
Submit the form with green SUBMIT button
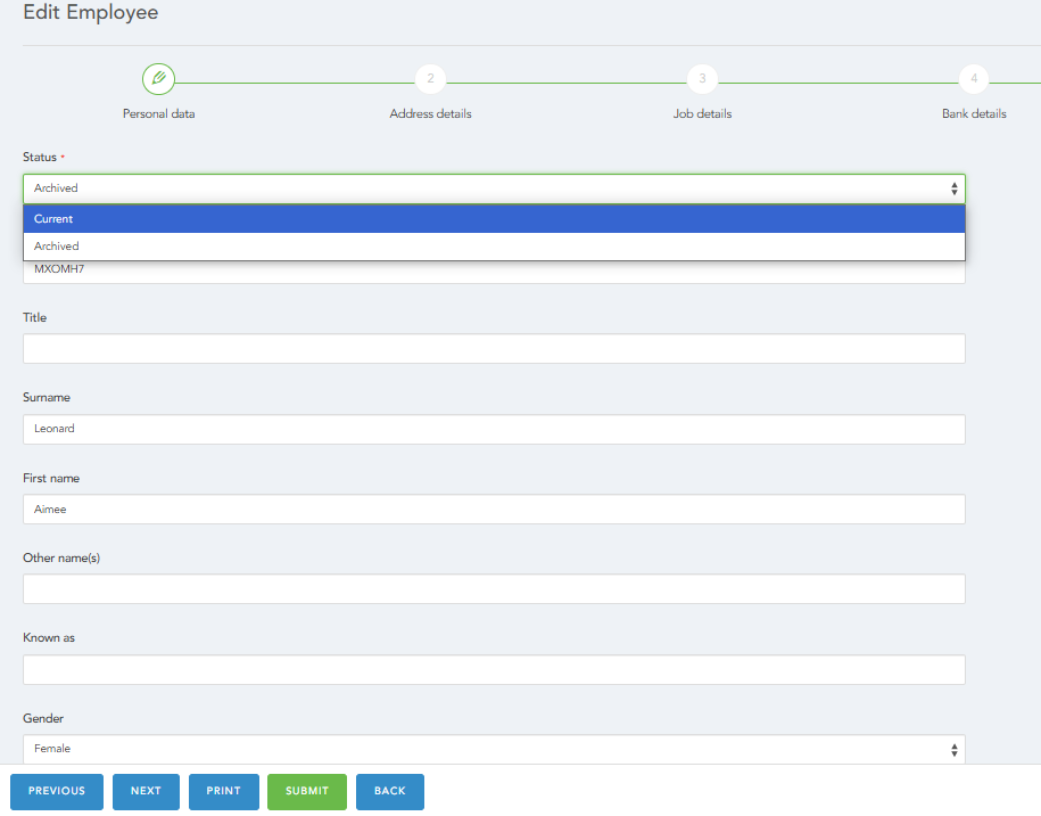pyautogui.click(x=306, y=791)
